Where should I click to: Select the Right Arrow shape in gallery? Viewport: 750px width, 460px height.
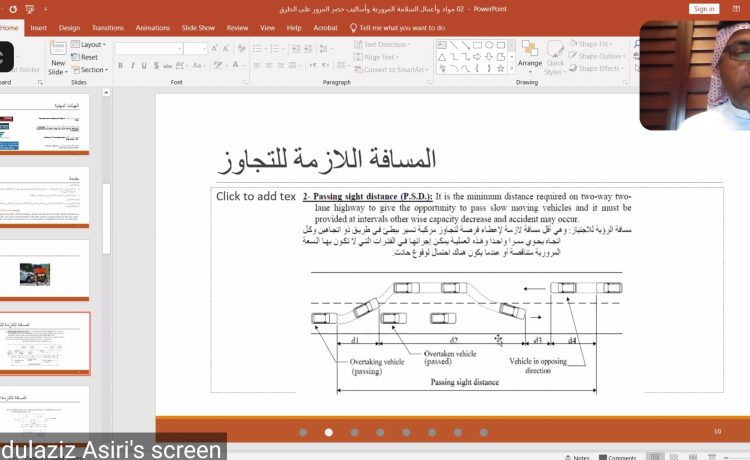(x=477, y=57)
